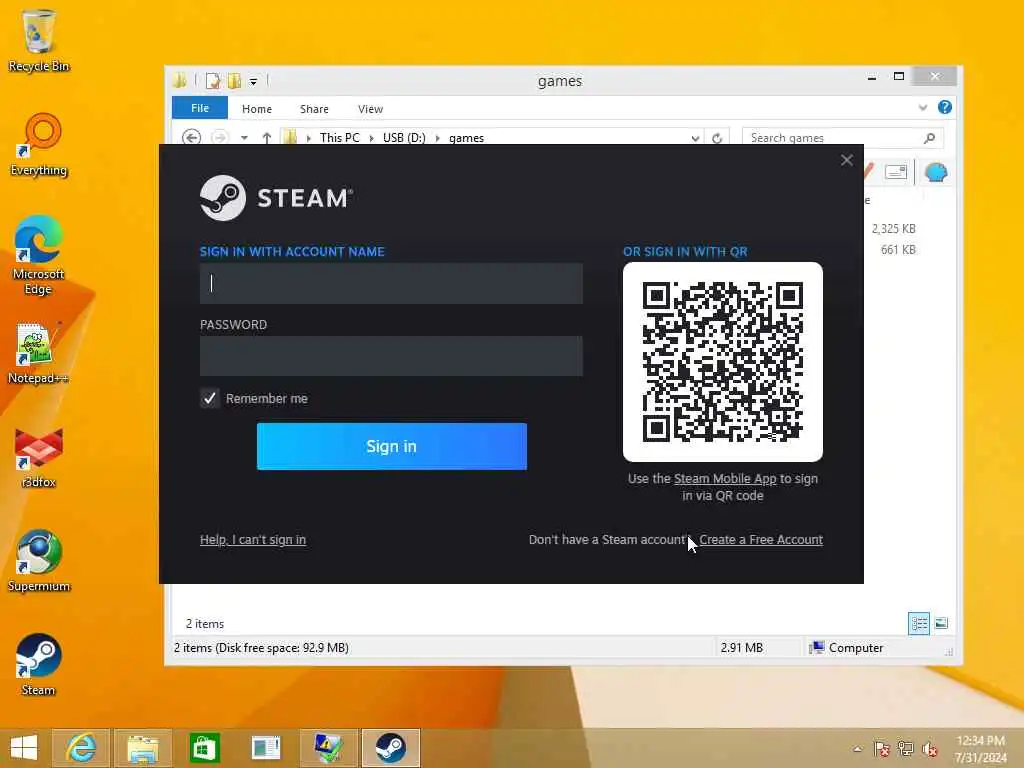Select the 661 KB file size entry
Image resolution: width=1024 pixels, height=768 pixels.
click(x=898, y=249)
